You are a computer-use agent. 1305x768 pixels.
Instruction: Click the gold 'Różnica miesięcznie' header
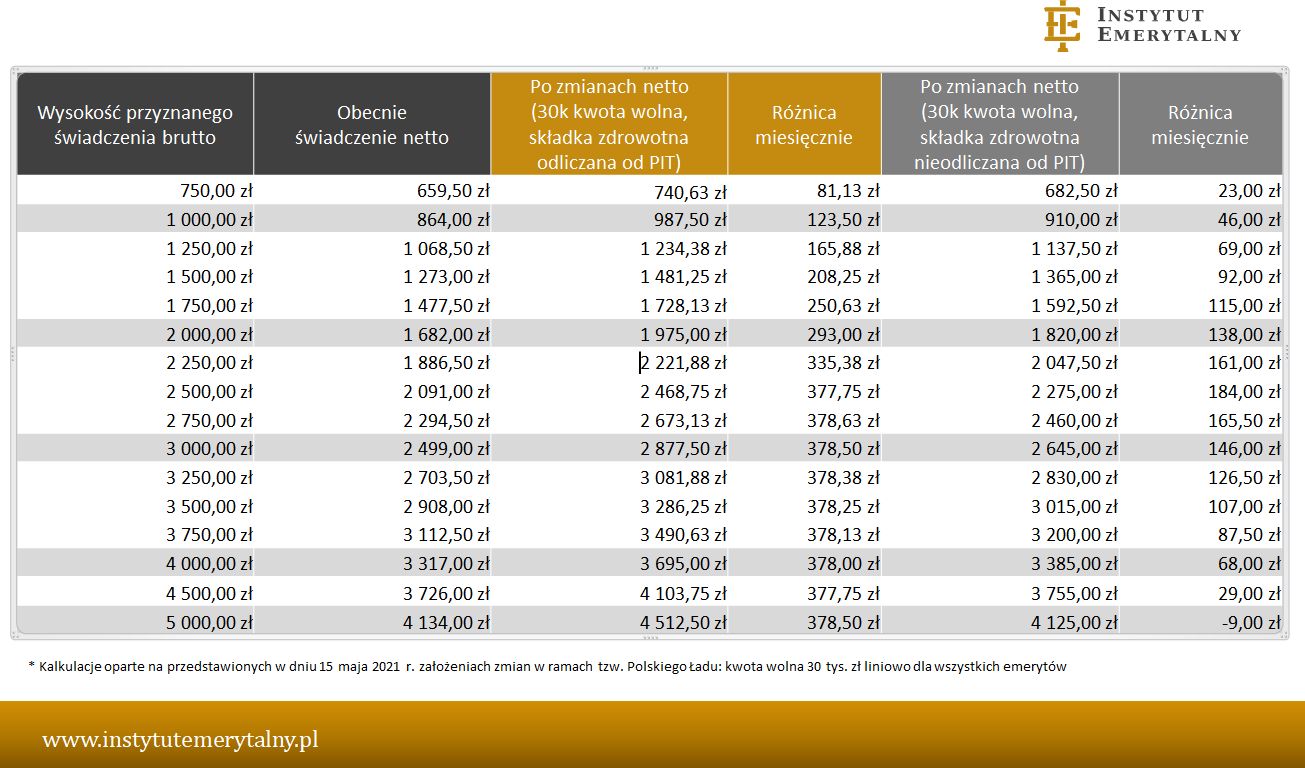(804, 125)
